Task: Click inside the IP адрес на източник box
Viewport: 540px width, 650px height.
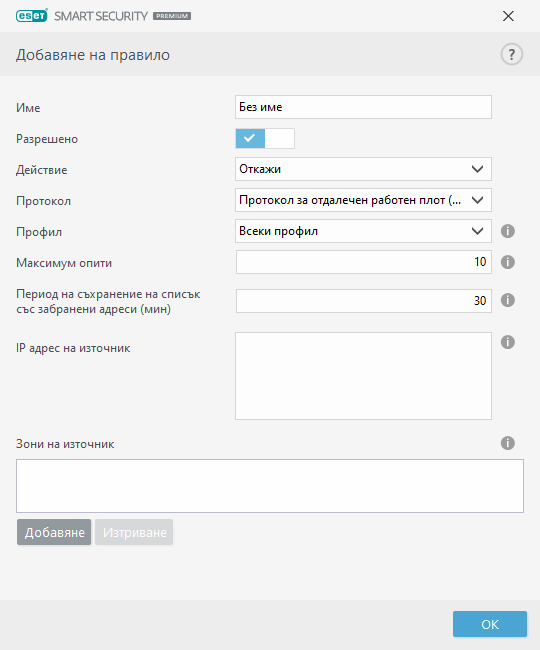Action: point(363,376)
